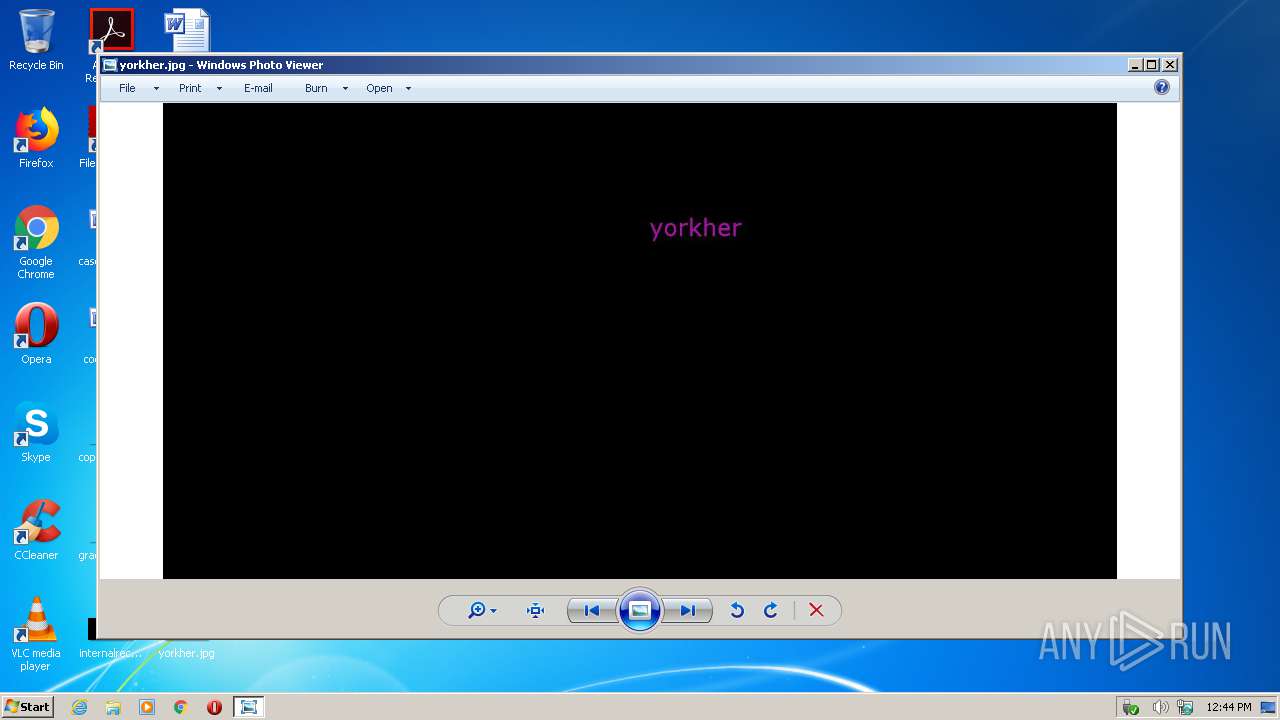Open the zoom magnifier control
This screenshot has width=1280, height=720.
click(x=477, y=611)
